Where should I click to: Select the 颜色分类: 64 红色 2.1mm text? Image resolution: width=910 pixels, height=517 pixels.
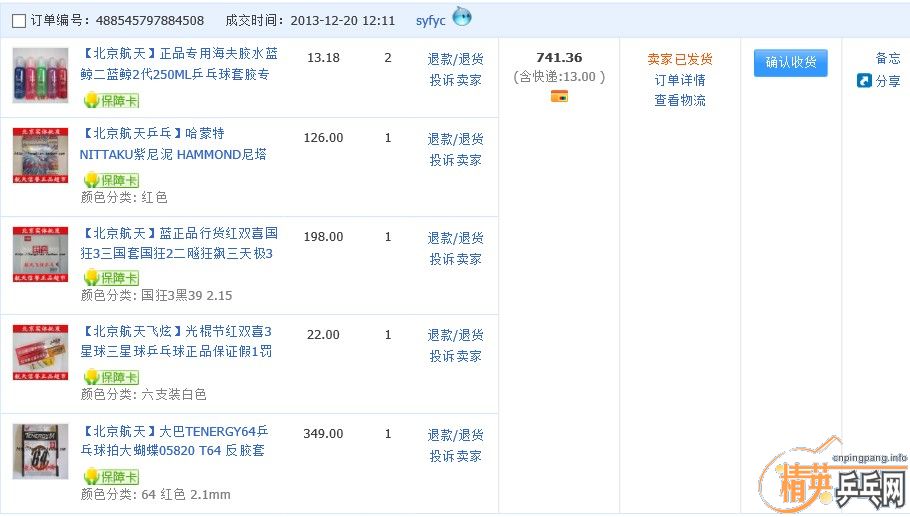pos(156,494)
